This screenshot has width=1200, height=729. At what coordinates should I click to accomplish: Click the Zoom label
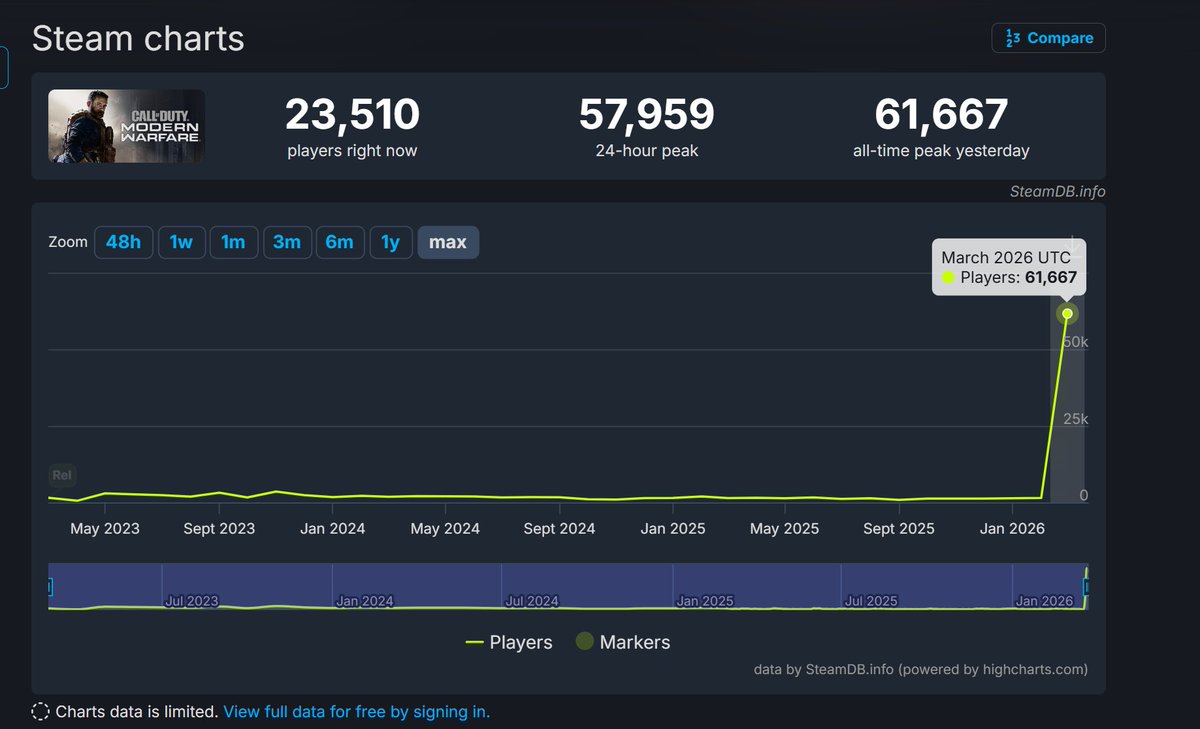pos(68,242)
